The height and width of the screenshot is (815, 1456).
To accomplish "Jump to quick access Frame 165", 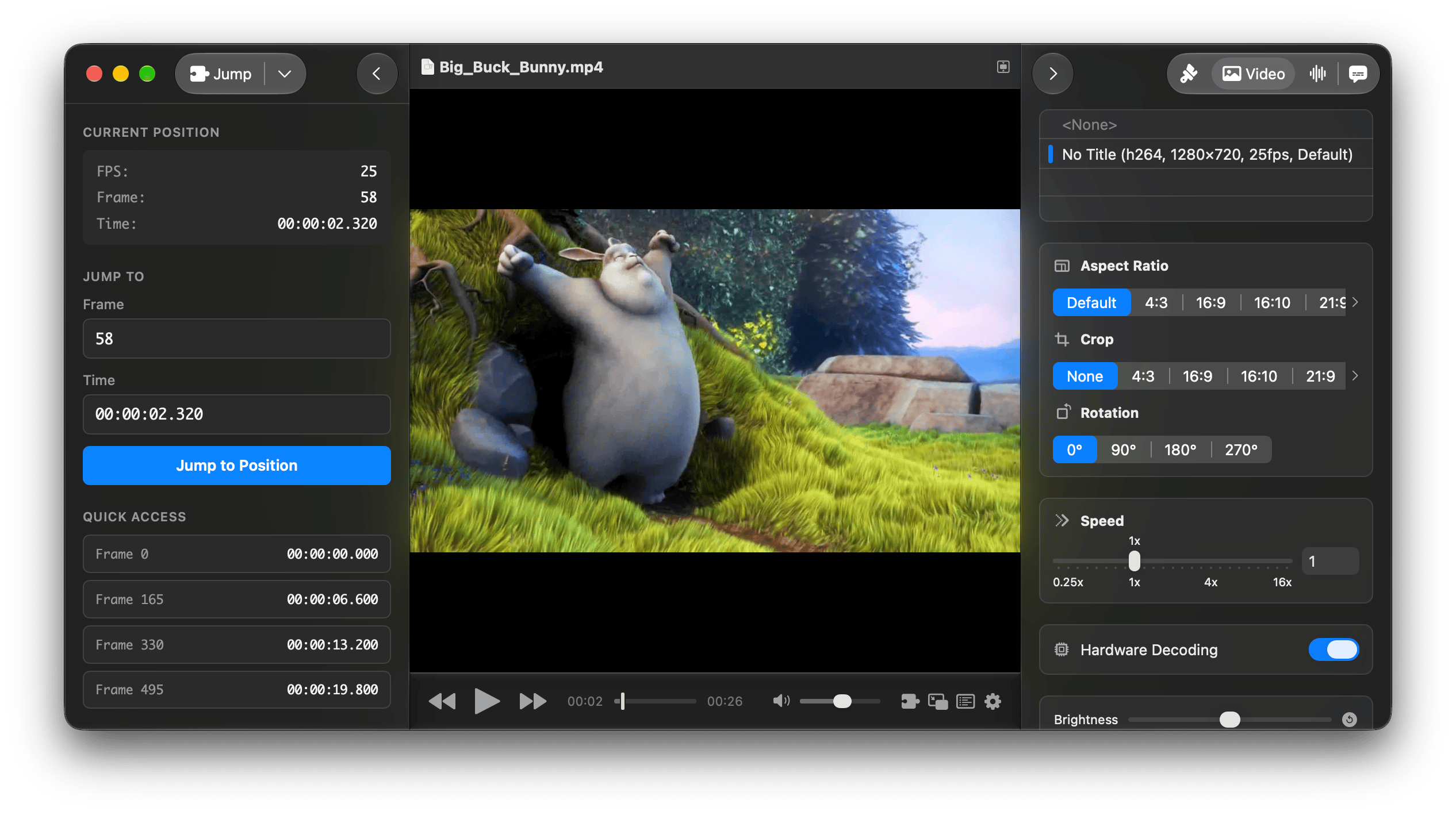I will (x=236, y=599).
